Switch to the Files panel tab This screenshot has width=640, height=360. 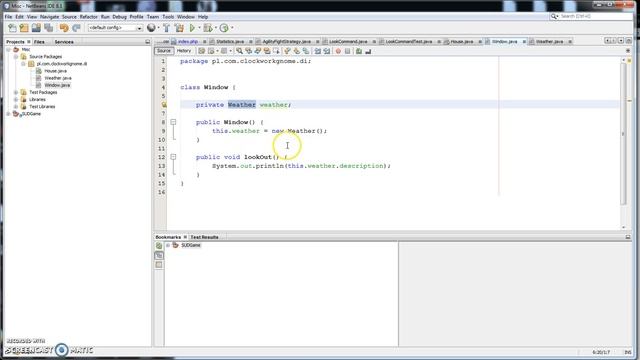point(39,42)
